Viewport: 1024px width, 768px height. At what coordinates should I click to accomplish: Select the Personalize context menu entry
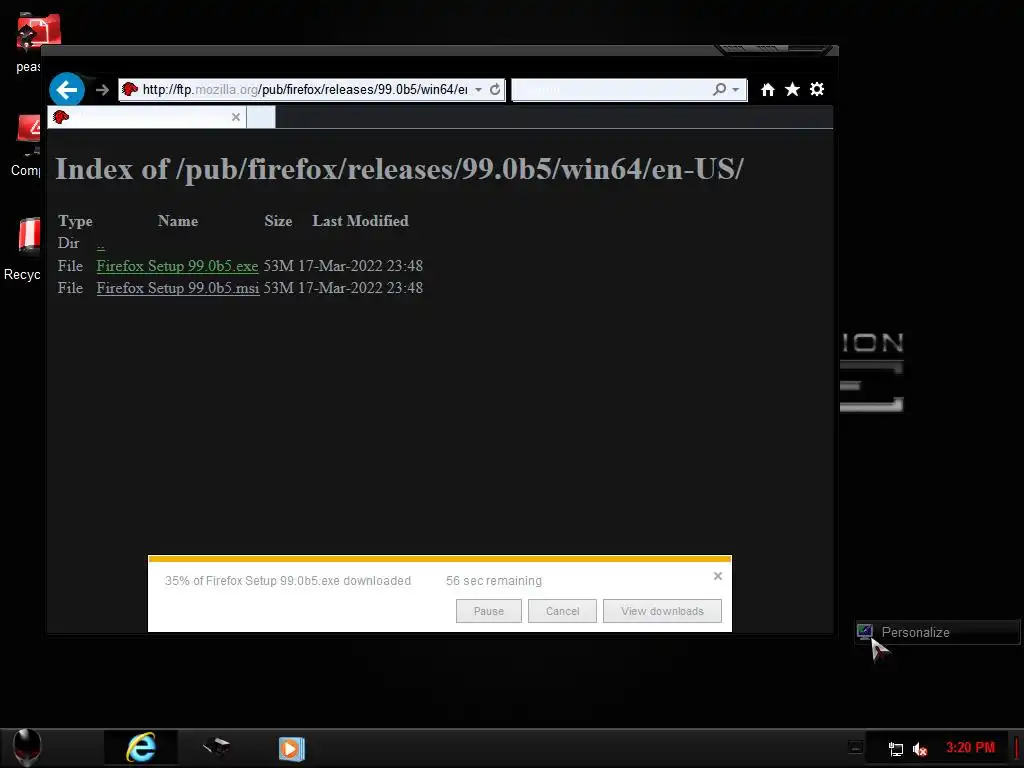937,632
